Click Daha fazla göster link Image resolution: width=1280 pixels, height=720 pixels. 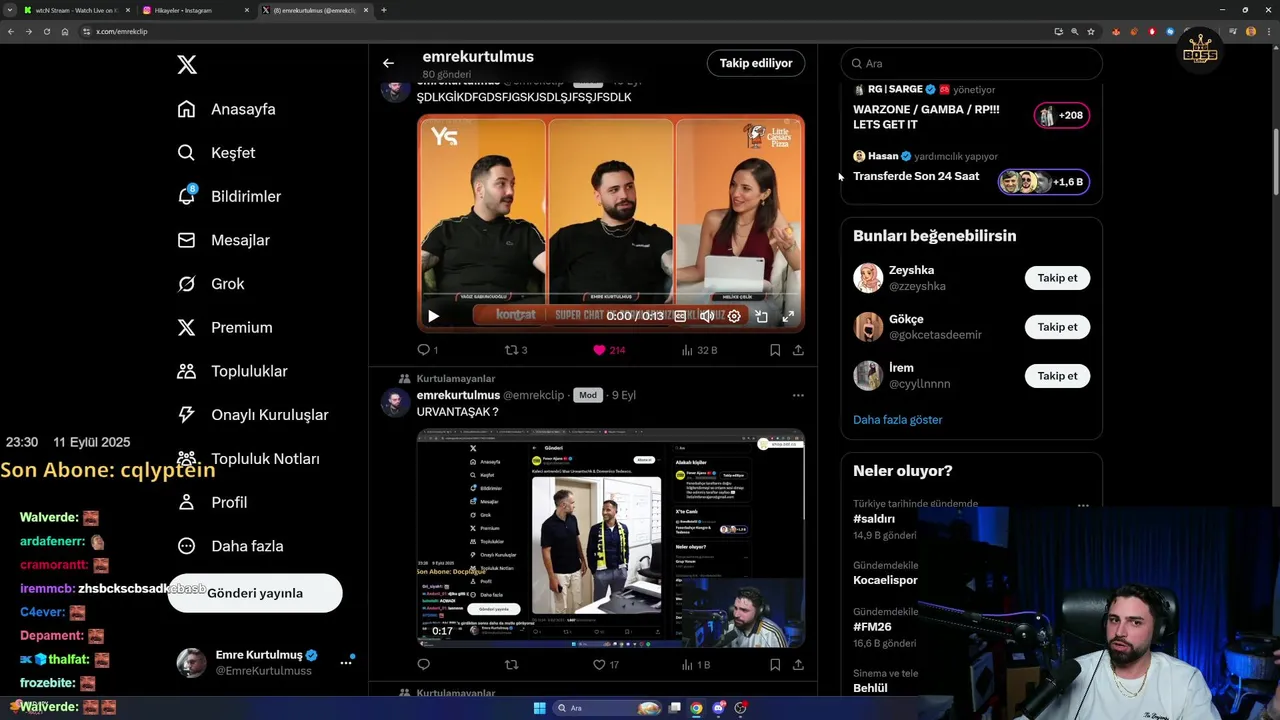(898, 420)
